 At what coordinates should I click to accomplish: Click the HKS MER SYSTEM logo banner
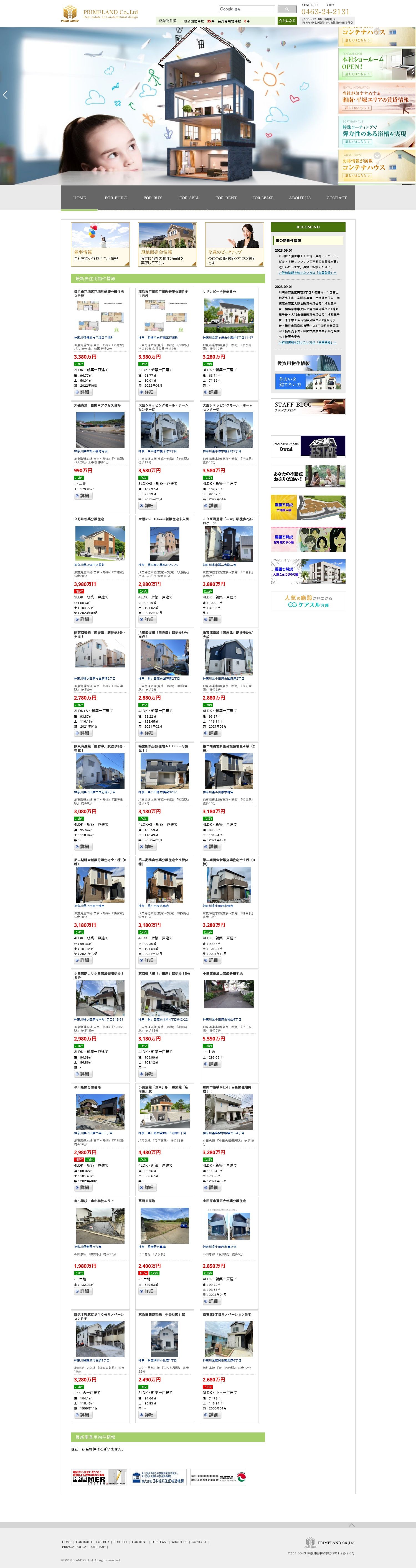coord(99,1477)
